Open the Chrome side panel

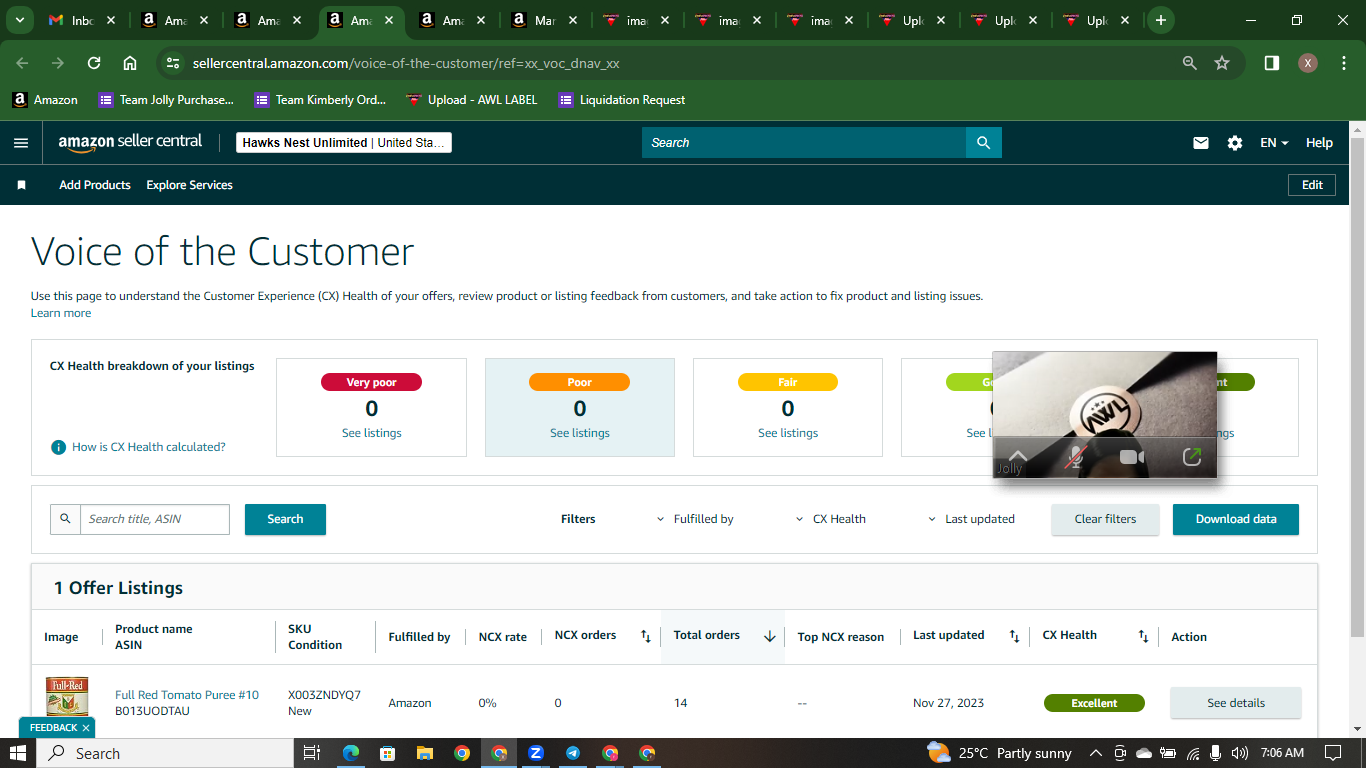click(1271, 63)
